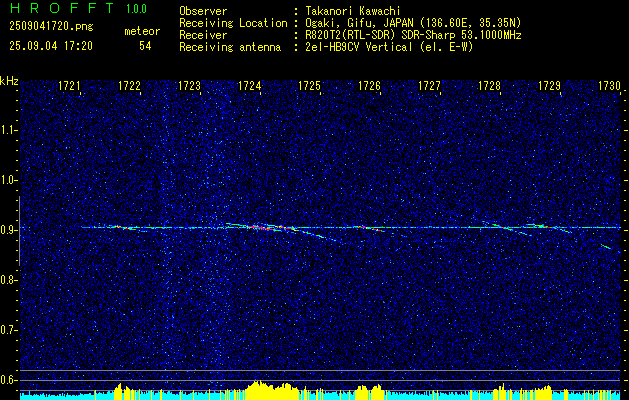629x400 pixels.
Task: Click the meteor label
Action: coord(142,31)
